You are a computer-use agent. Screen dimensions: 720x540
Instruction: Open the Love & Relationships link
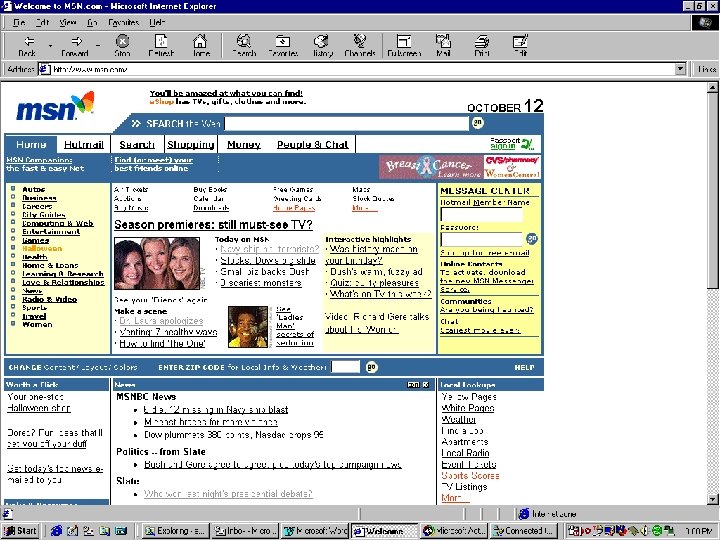click(x=63, y=282)
